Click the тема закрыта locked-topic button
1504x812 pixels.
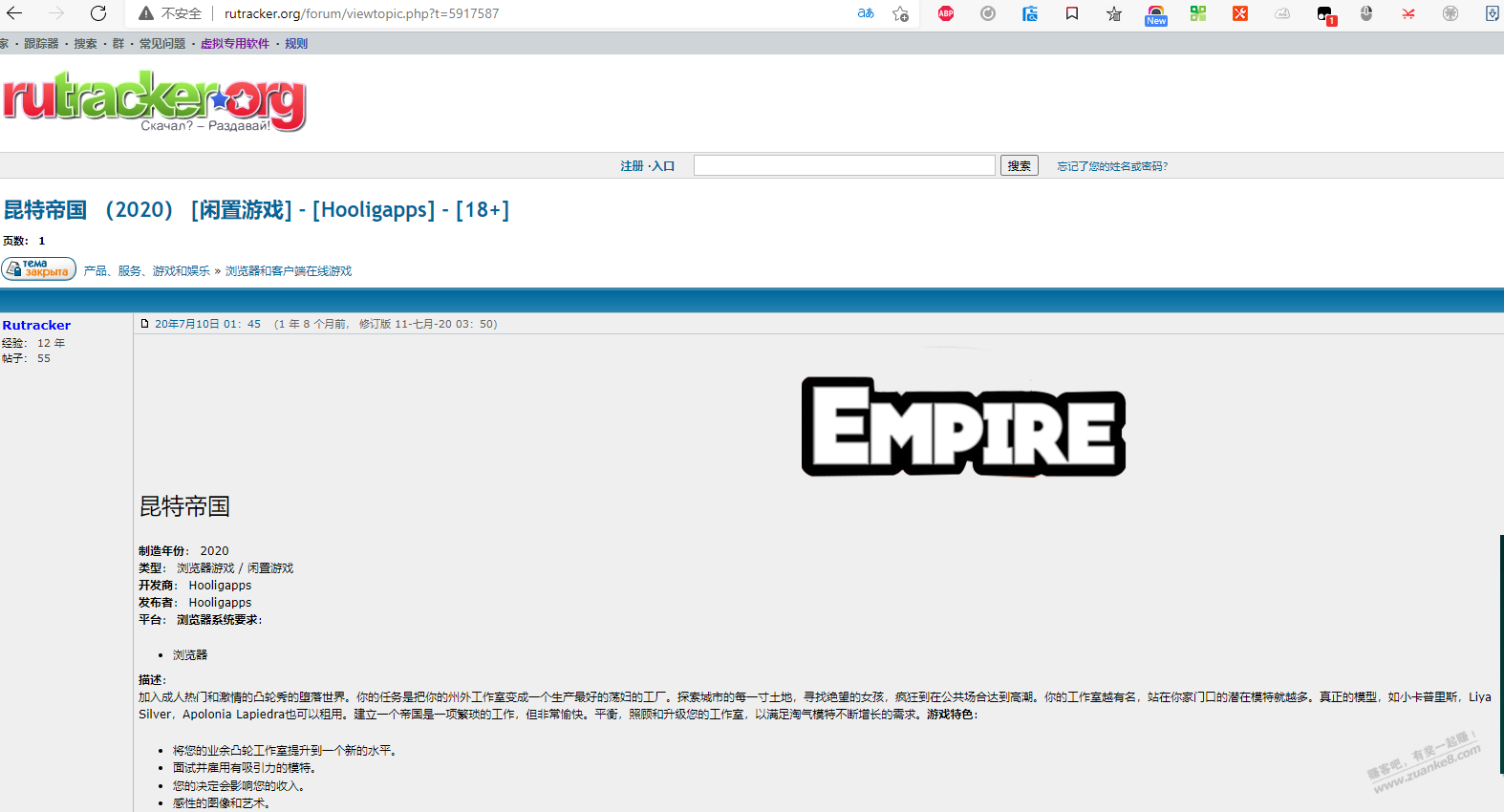click(39, 269)
